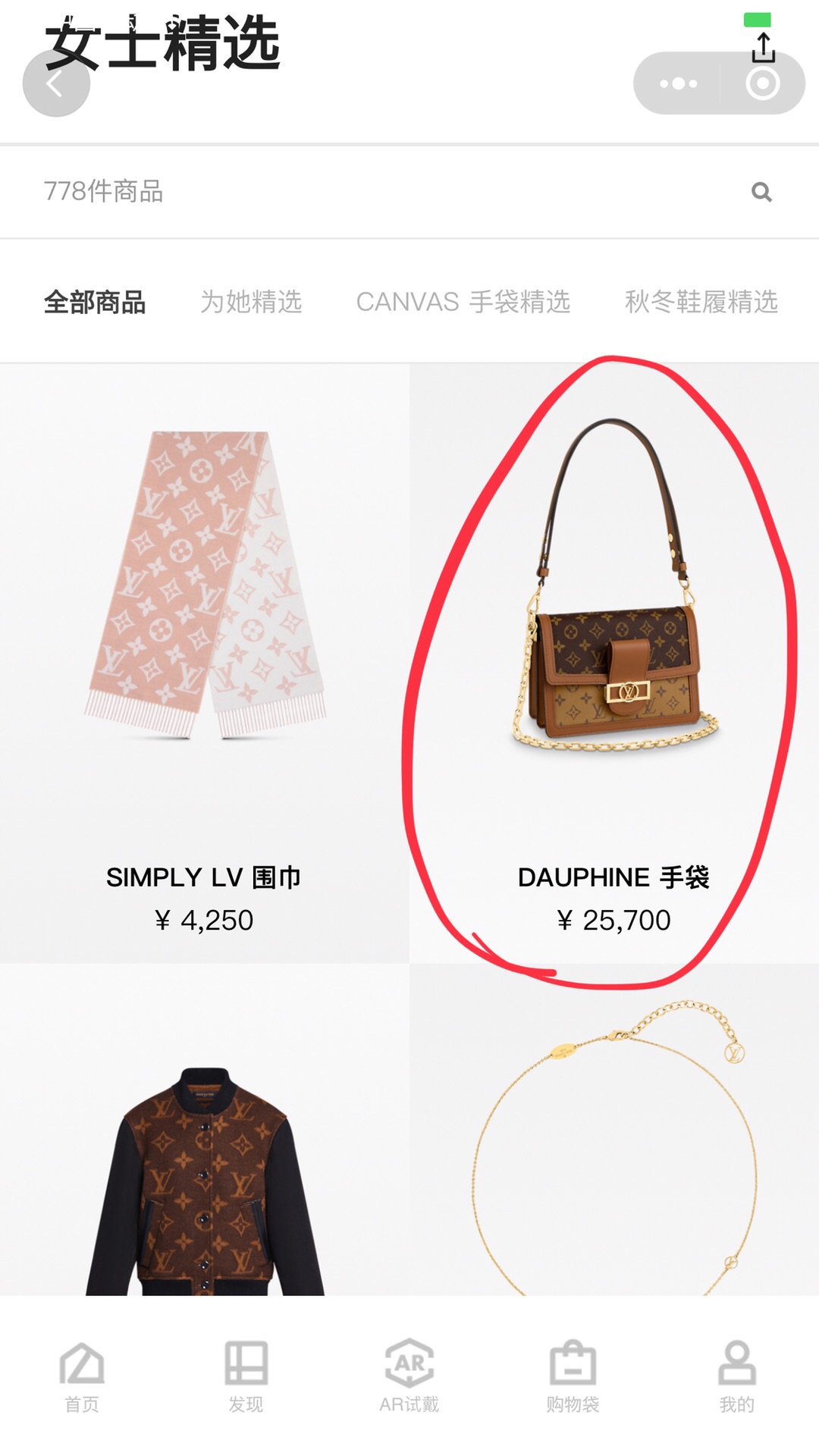Switch to 为她精选 tab
The width and height of the screenshot is (819, 1456).
[x=251, y=302]
